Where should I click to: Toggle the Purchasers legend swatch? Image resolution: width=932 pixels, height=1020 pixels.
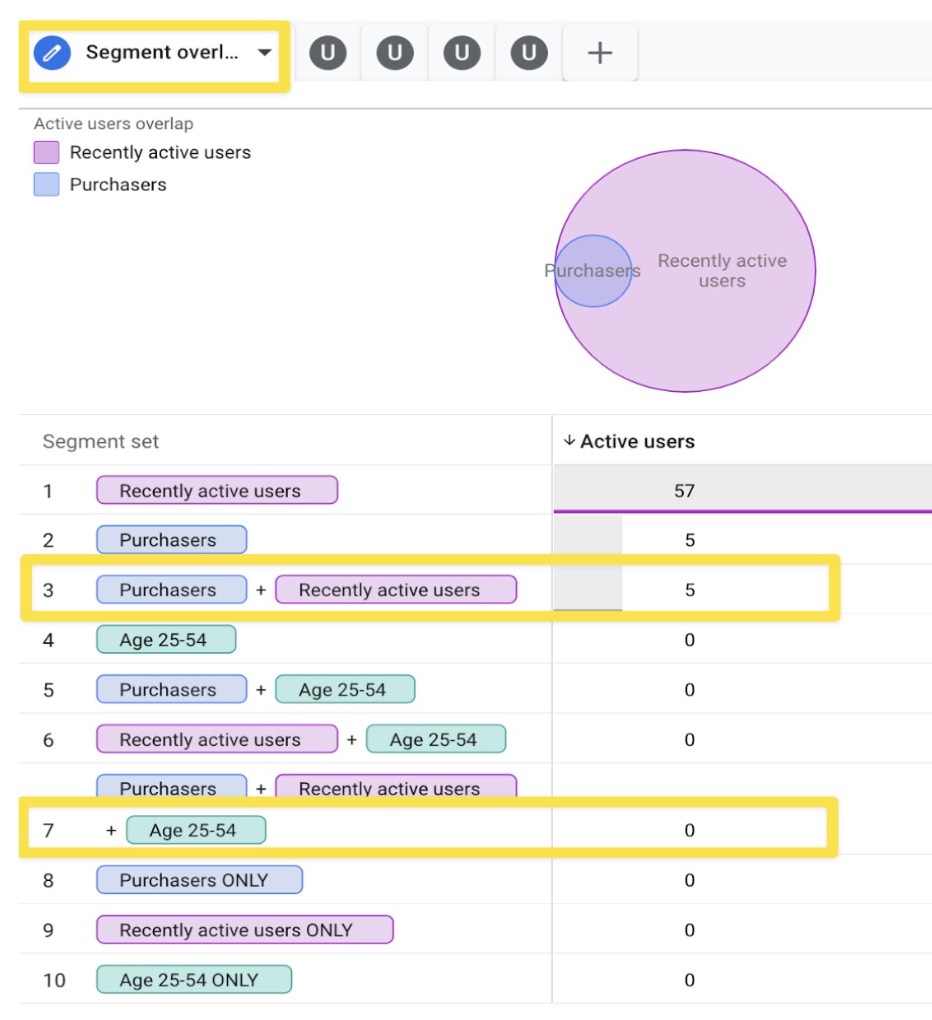point(48,185)
